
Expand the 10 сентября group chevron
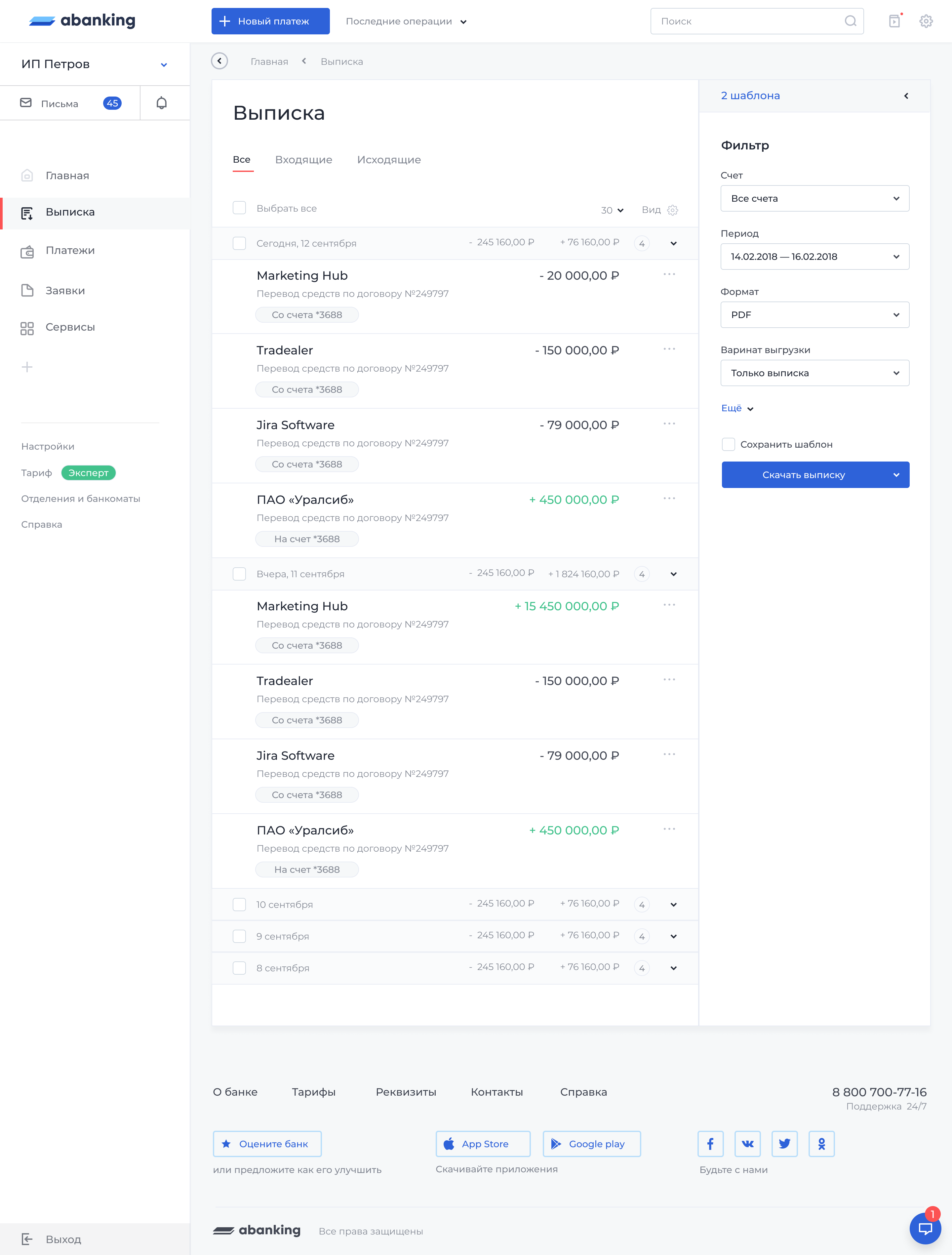pyautogui.click(x=673, y=904)
